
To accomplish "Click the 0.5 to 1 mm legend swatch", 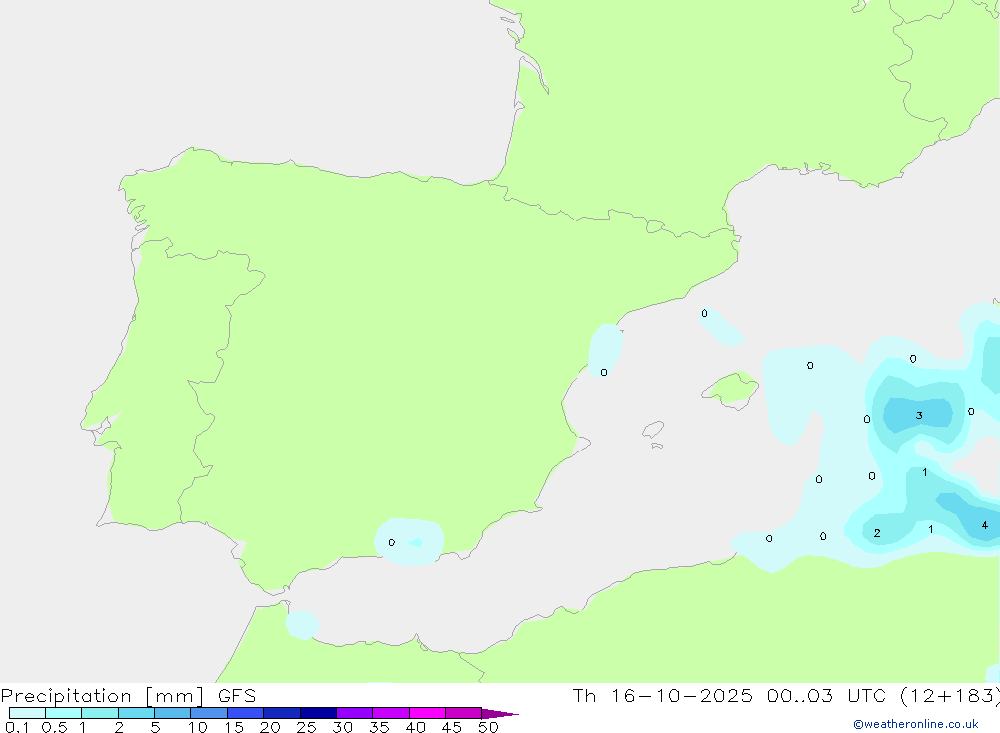I will point(63,713).
